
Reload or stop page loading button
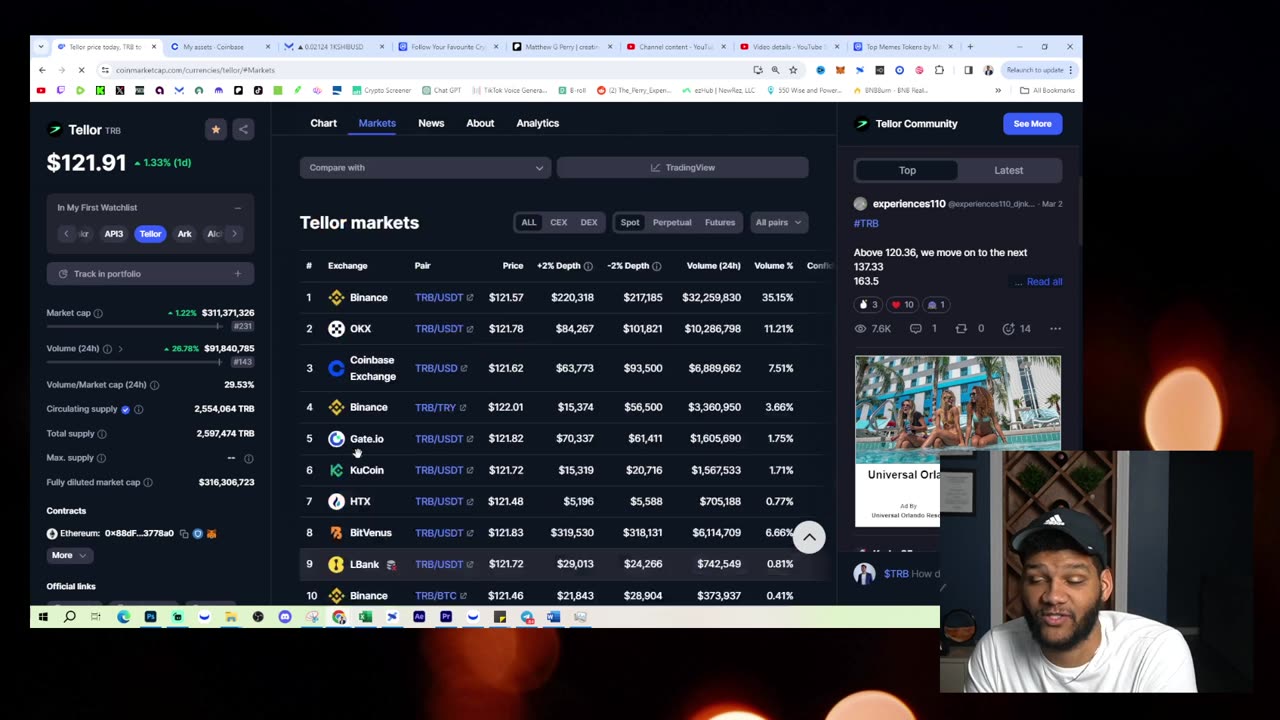80,70
